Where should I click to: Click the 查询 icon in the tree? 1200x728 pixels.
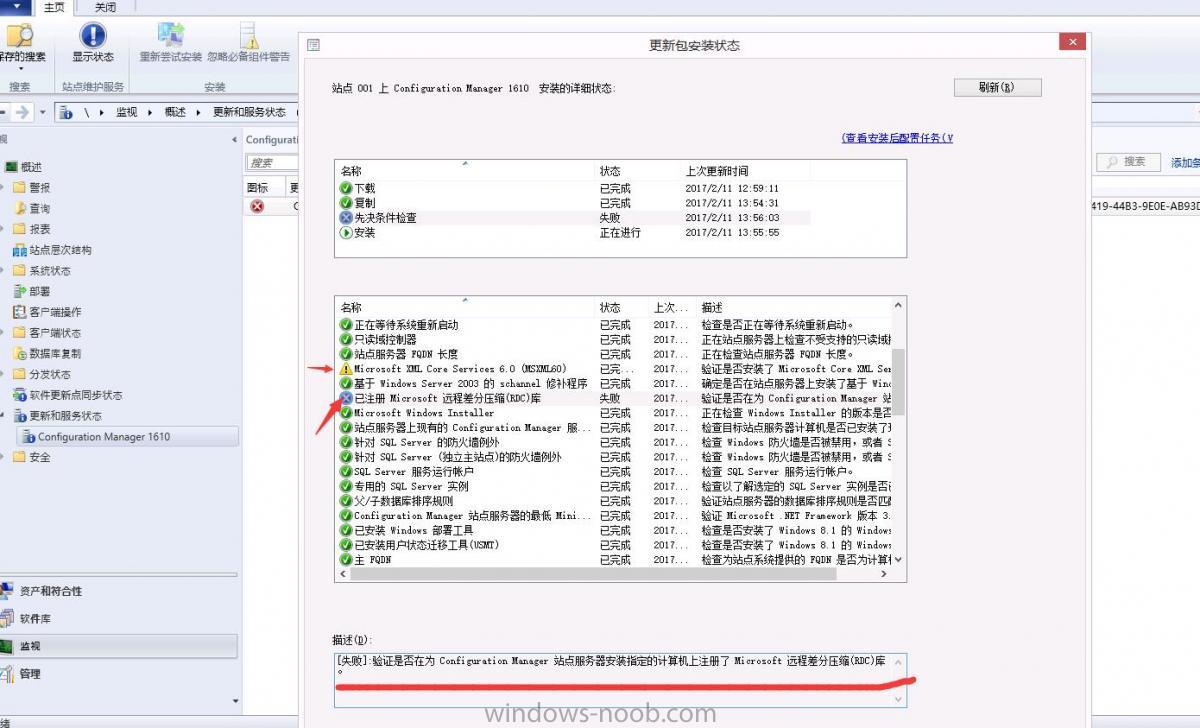point(20,208)
